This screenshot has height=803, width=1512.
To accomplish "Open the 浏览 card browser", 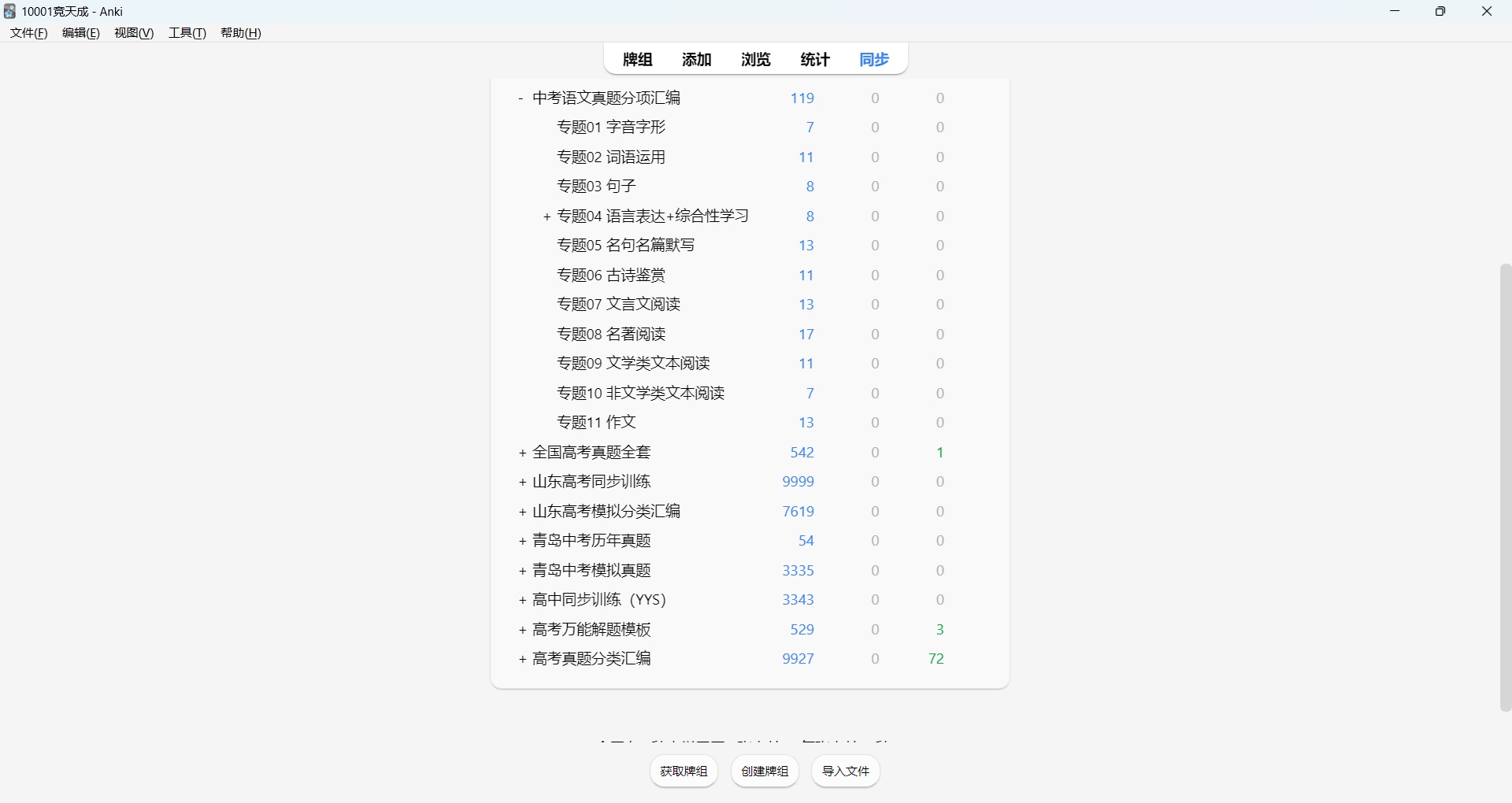I will coord(756,60).
